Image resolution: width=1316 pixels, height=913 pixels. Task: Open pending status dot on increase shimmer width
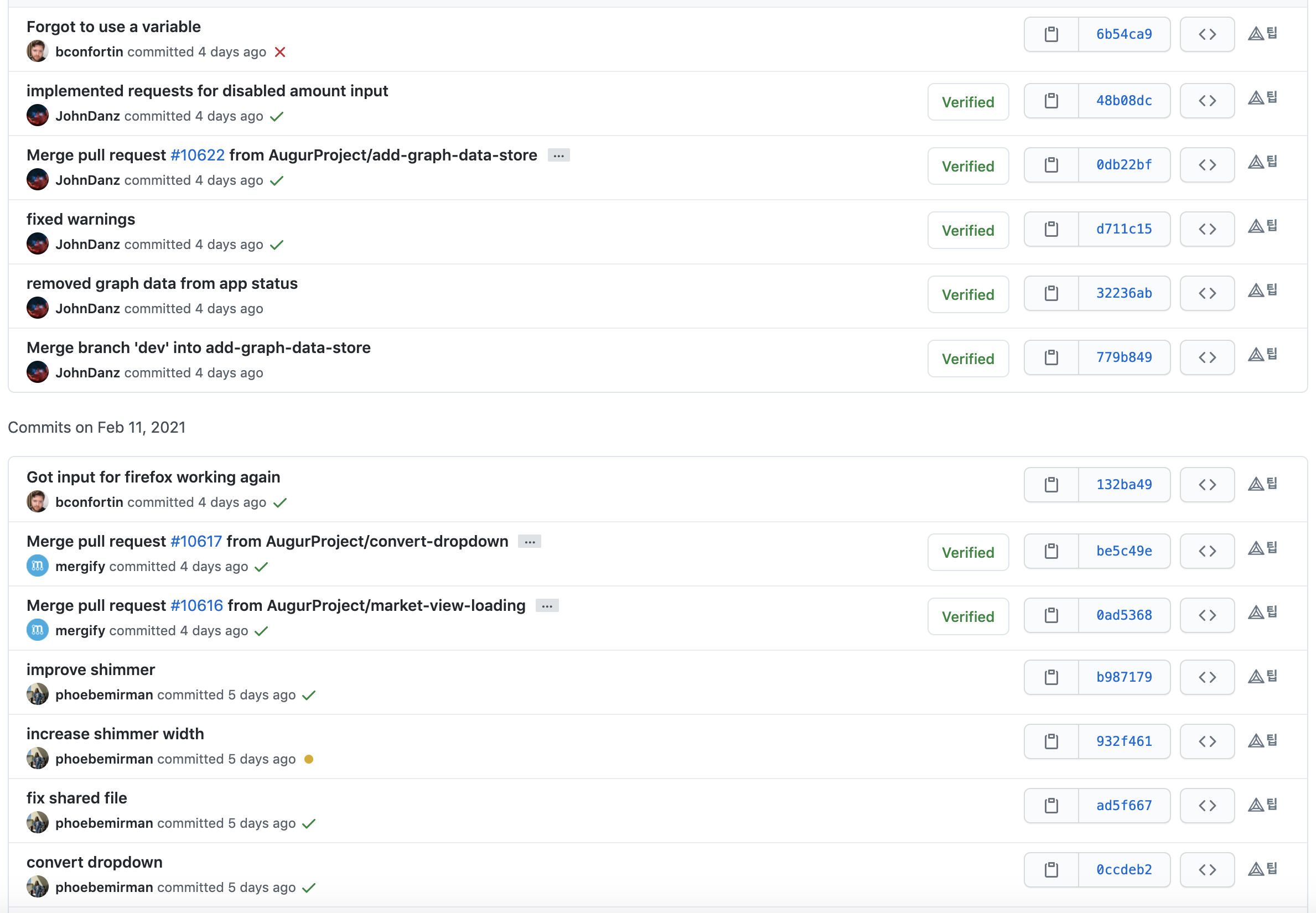point(308,759)
